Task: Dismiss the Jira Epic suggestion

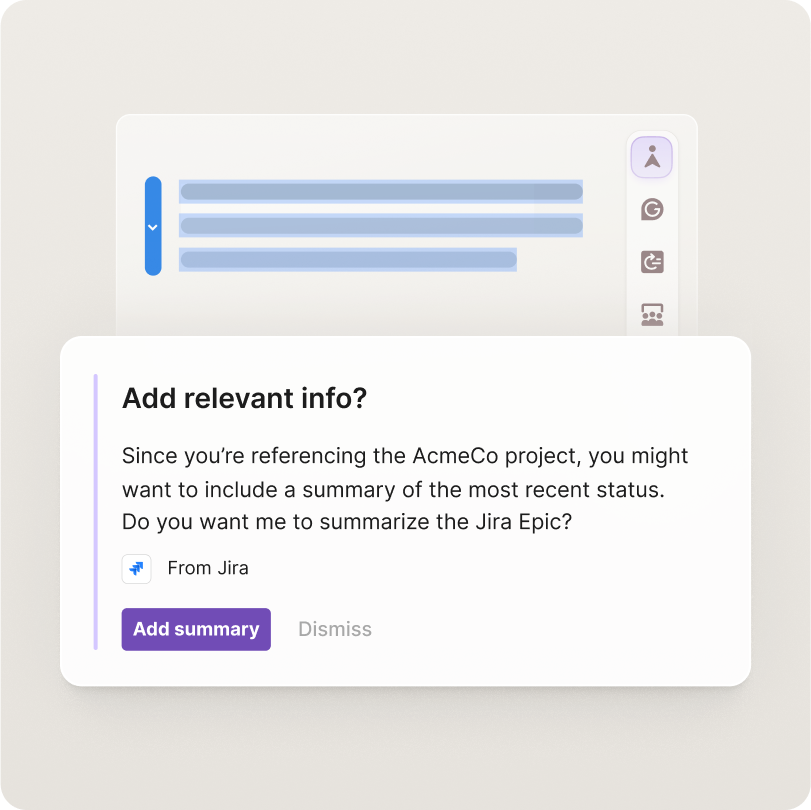Action: 334,629
